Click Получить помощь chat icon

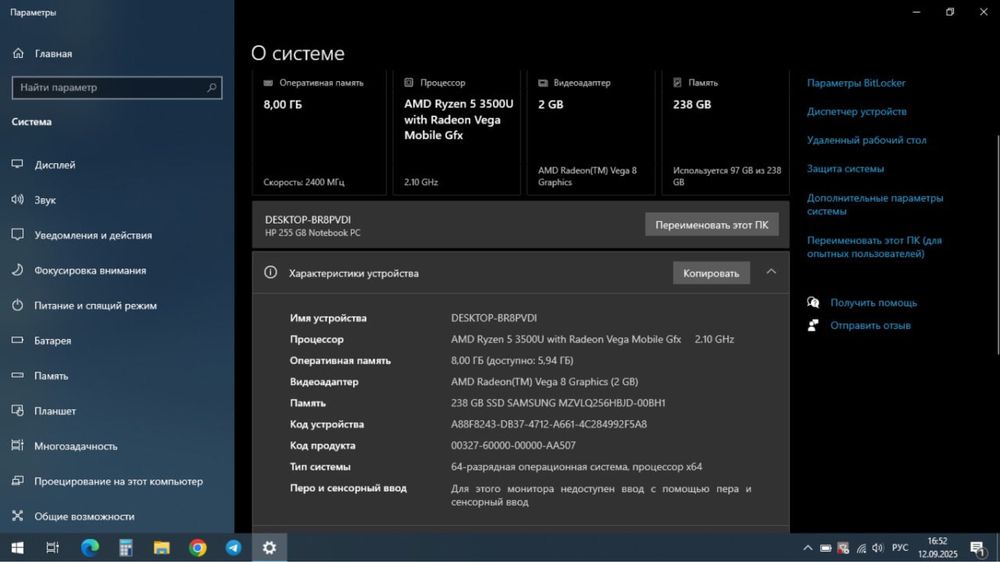pos(813,302)
